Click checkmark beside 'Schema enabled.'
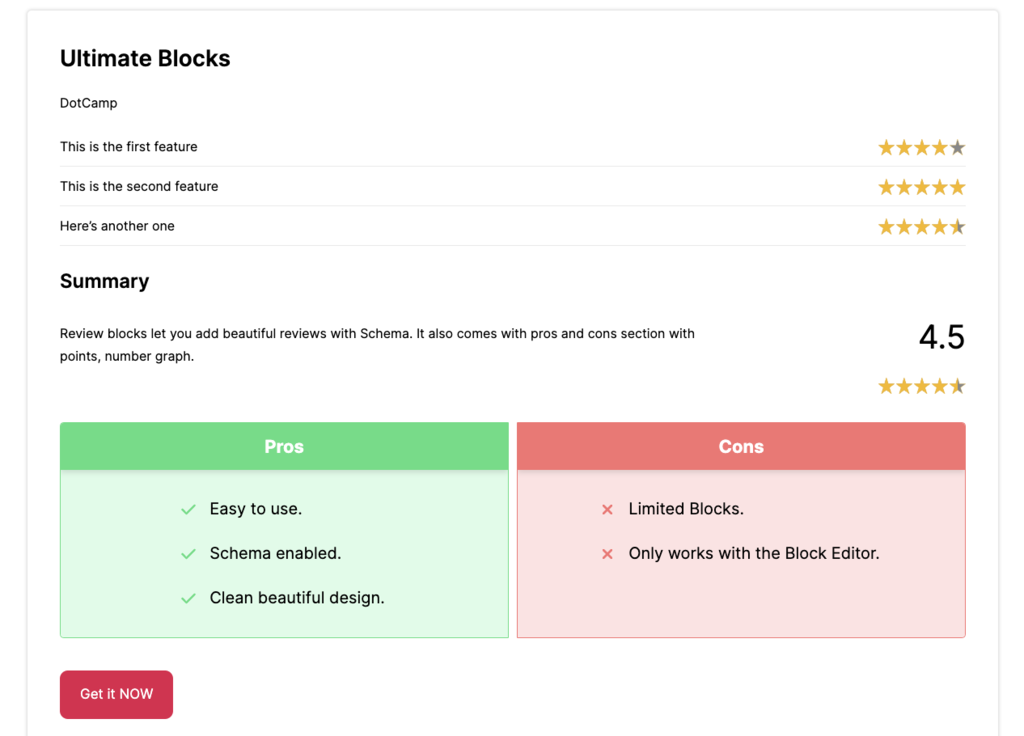The image size is (1024, 736). coord(188,554)
